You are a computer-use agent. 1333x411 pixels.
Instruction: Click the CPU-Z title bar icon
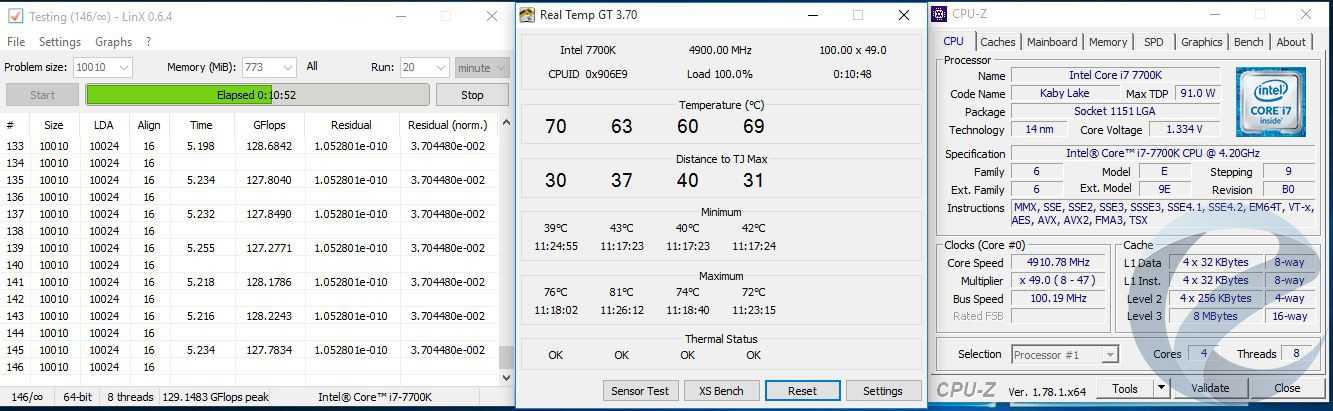tap(939, 14)
